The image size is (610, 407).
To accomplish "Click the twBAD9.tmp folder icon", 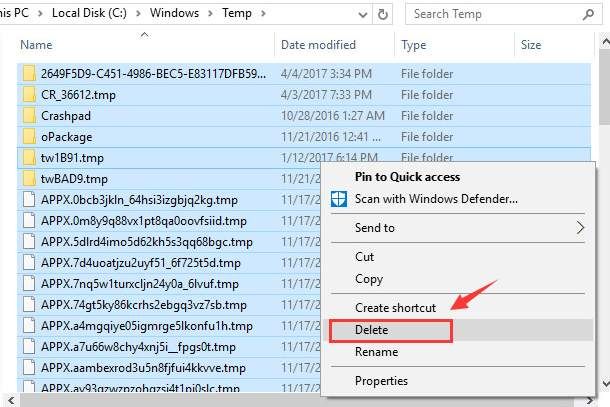I will [28, 178].
